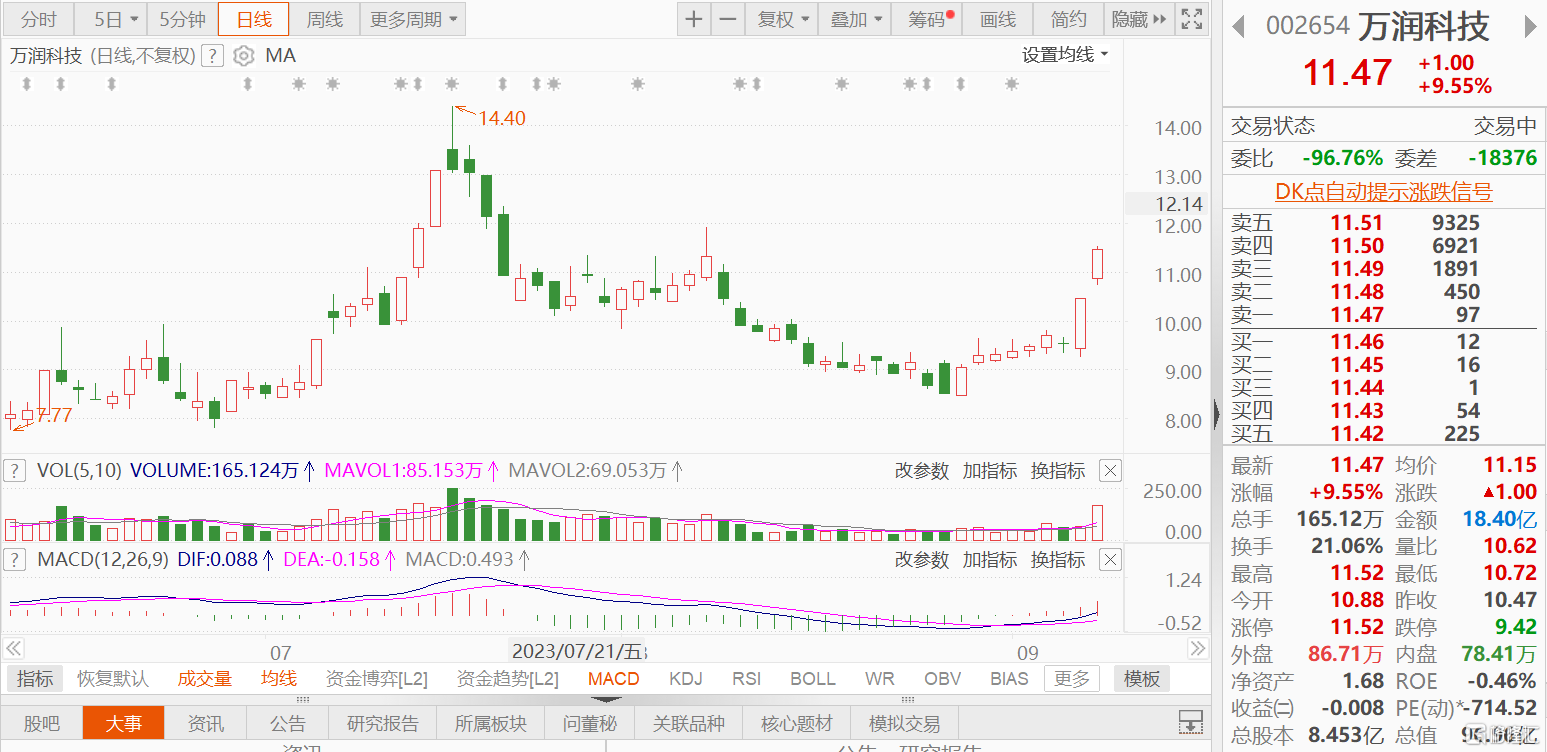
Task: Click the latest candlestick near 11.47
Action: tap(1097, 264)
